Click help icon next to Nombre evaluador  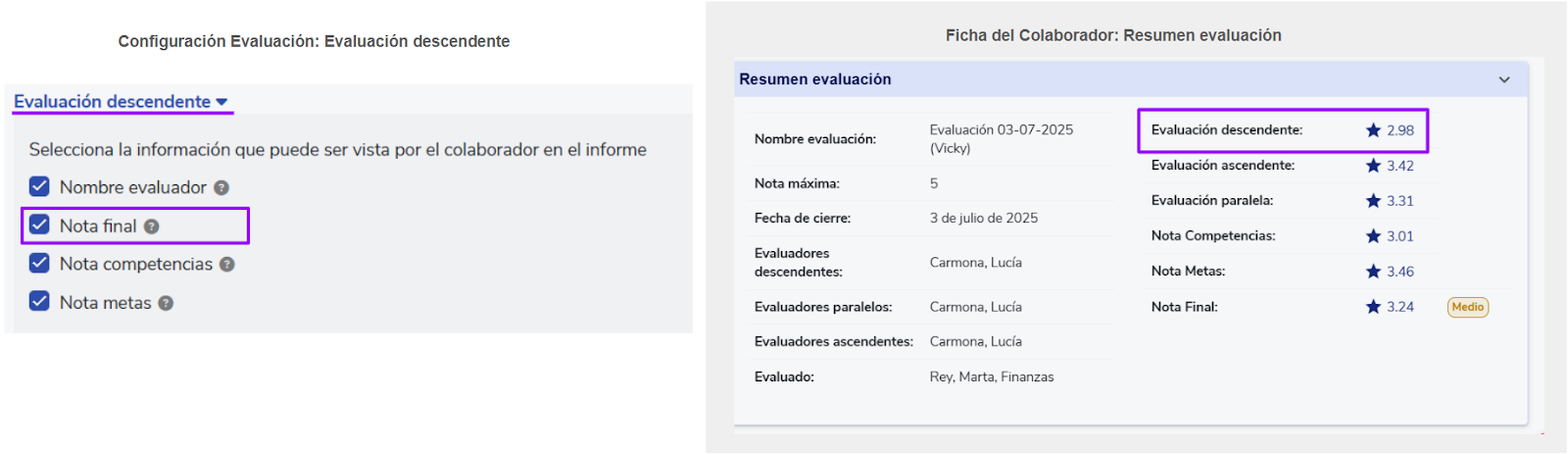[x=221, y=188]
